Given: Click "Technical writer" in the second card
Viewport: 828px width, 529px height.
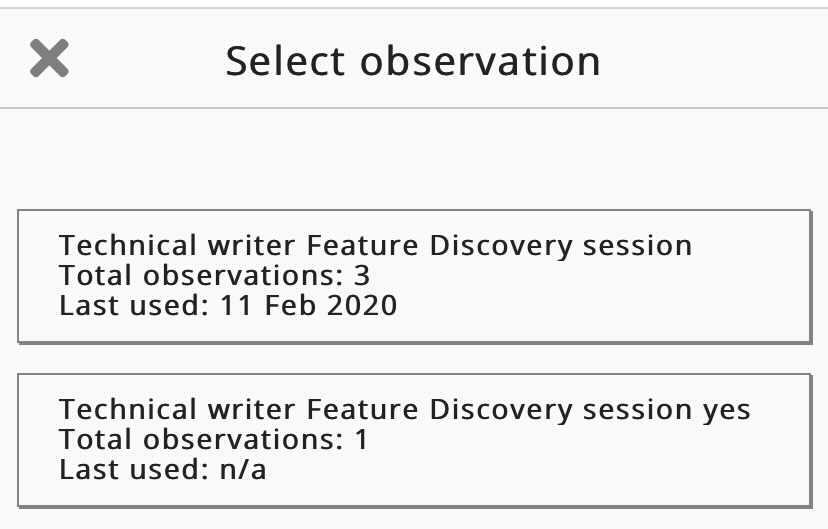Looking at the screenshot, I should [177, 410].
